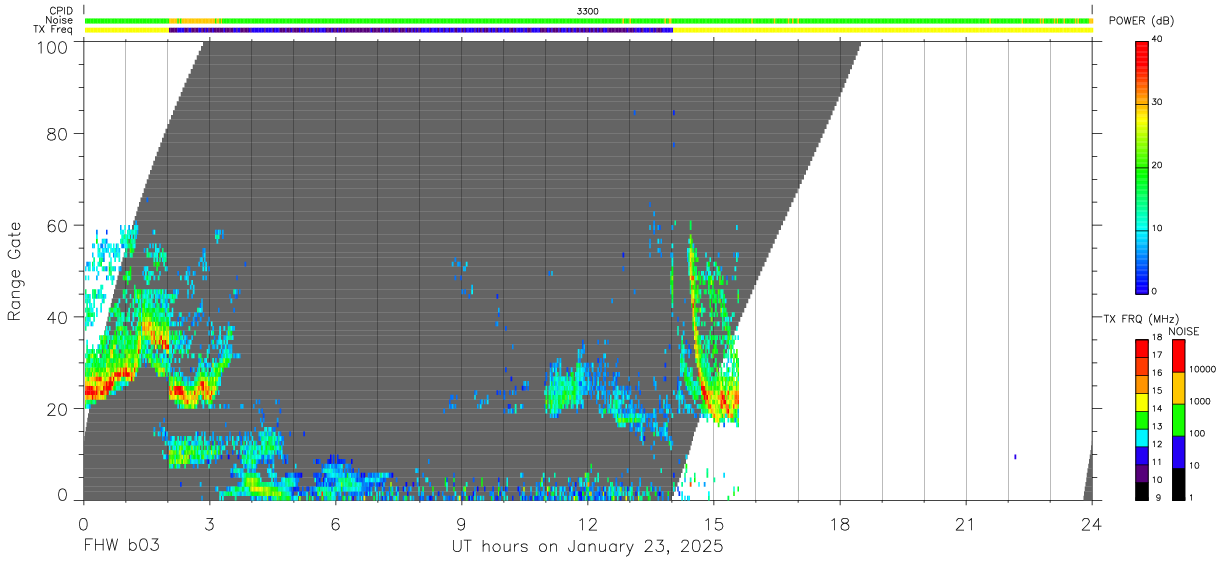Pick the red 17–18 MHz swatch in TX FRQ legend
Image resolution: width=1228 pixels, height=567 pixels.
pos(1141,349)
